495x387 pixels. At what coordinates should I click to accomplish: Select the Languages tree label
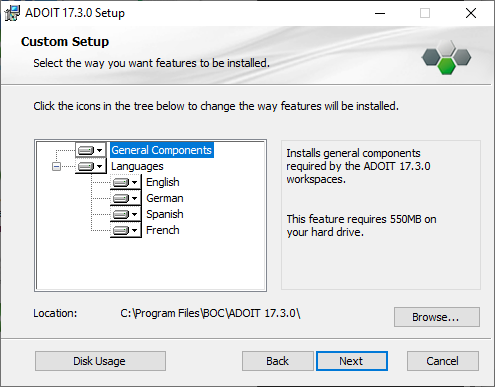[x=137, y=166]
